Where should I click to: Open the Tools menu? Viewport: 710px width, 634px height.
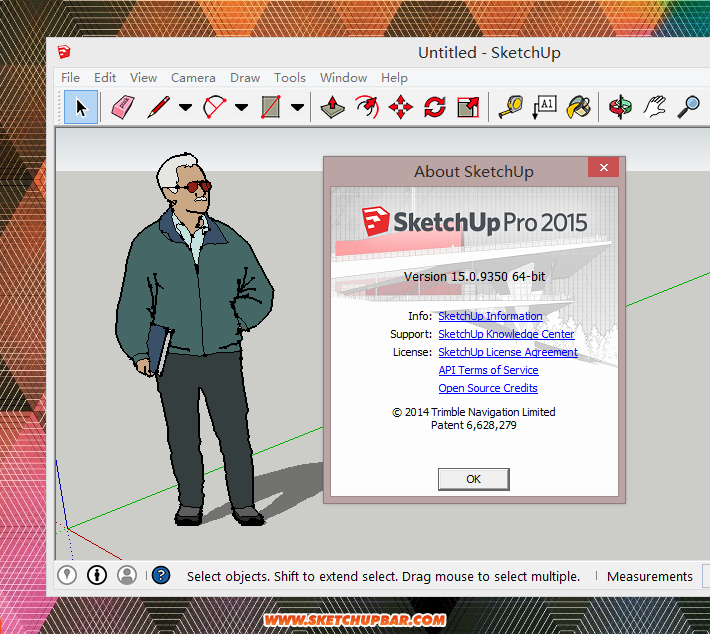290,78
